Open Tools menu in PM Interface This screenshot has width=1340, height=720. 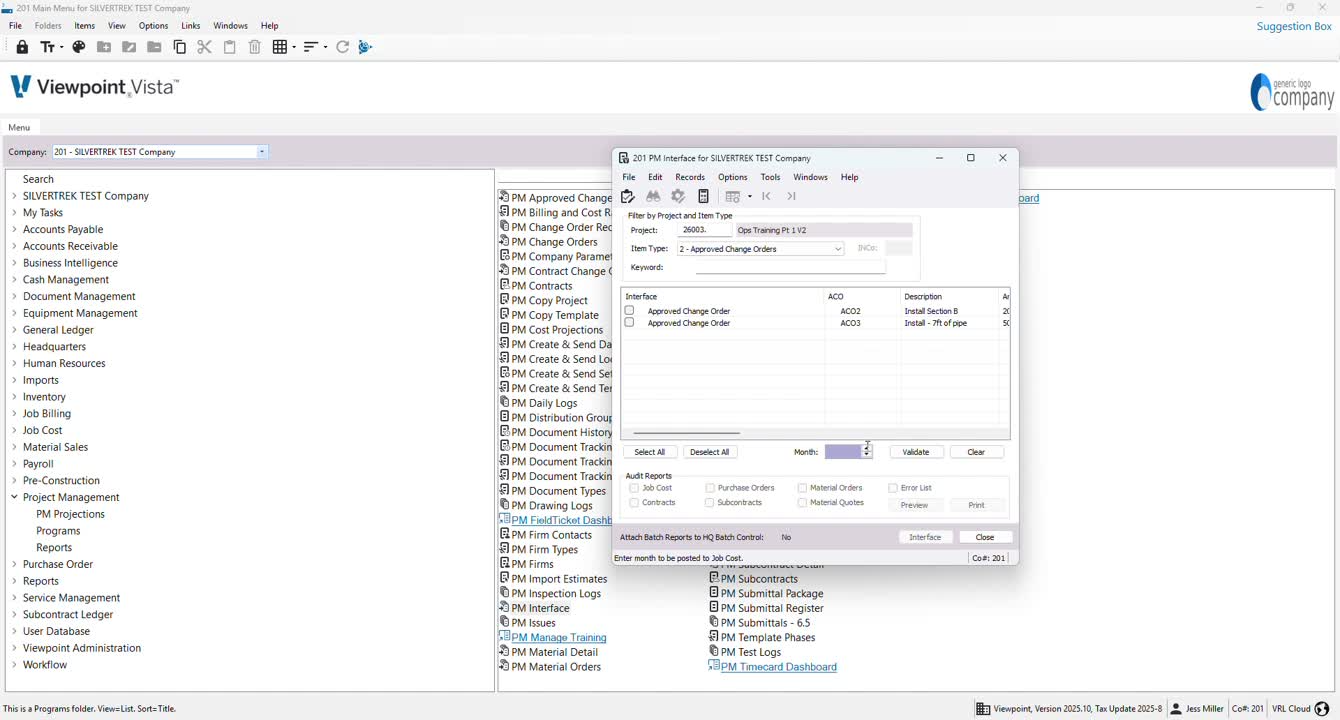click(x=770, y=177)
